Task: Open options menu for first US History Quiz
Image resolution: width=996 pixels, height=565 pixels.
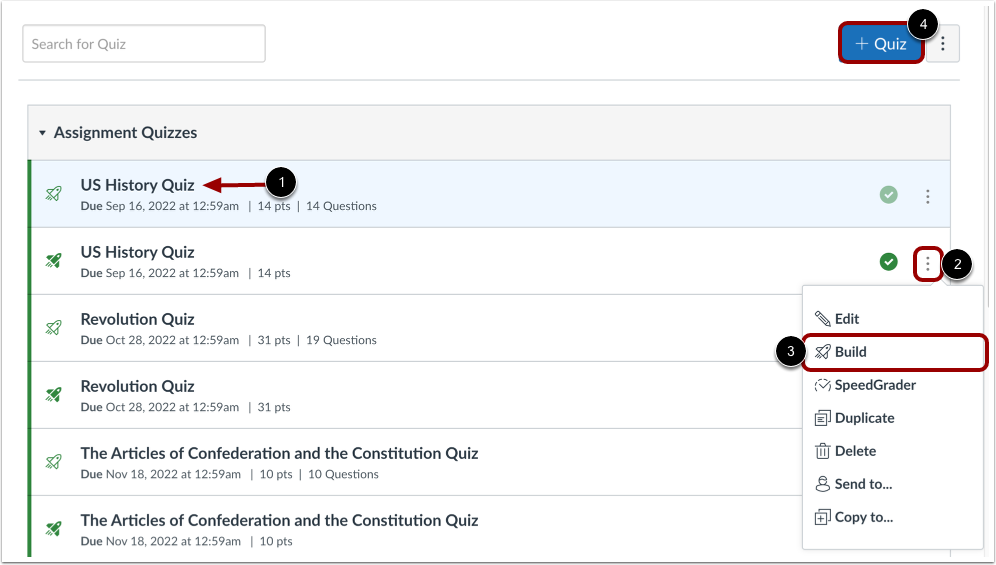Action: [928, 196]
